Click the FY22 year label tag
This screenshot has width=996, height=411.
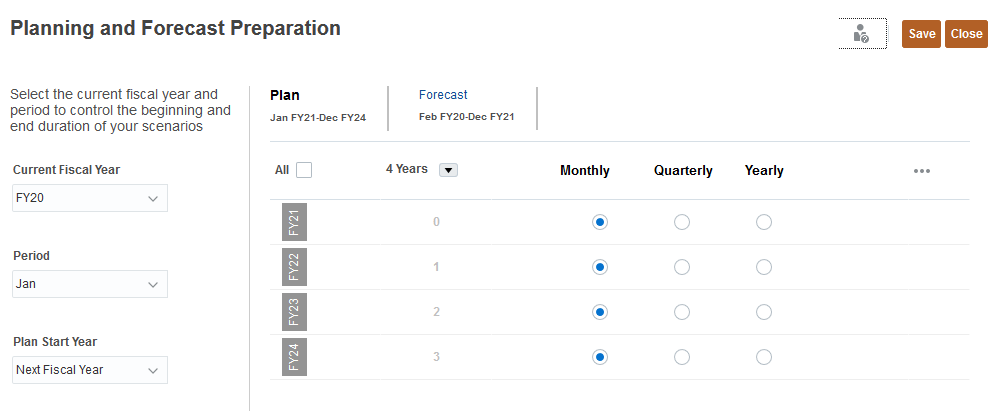(x=294, y=267)
